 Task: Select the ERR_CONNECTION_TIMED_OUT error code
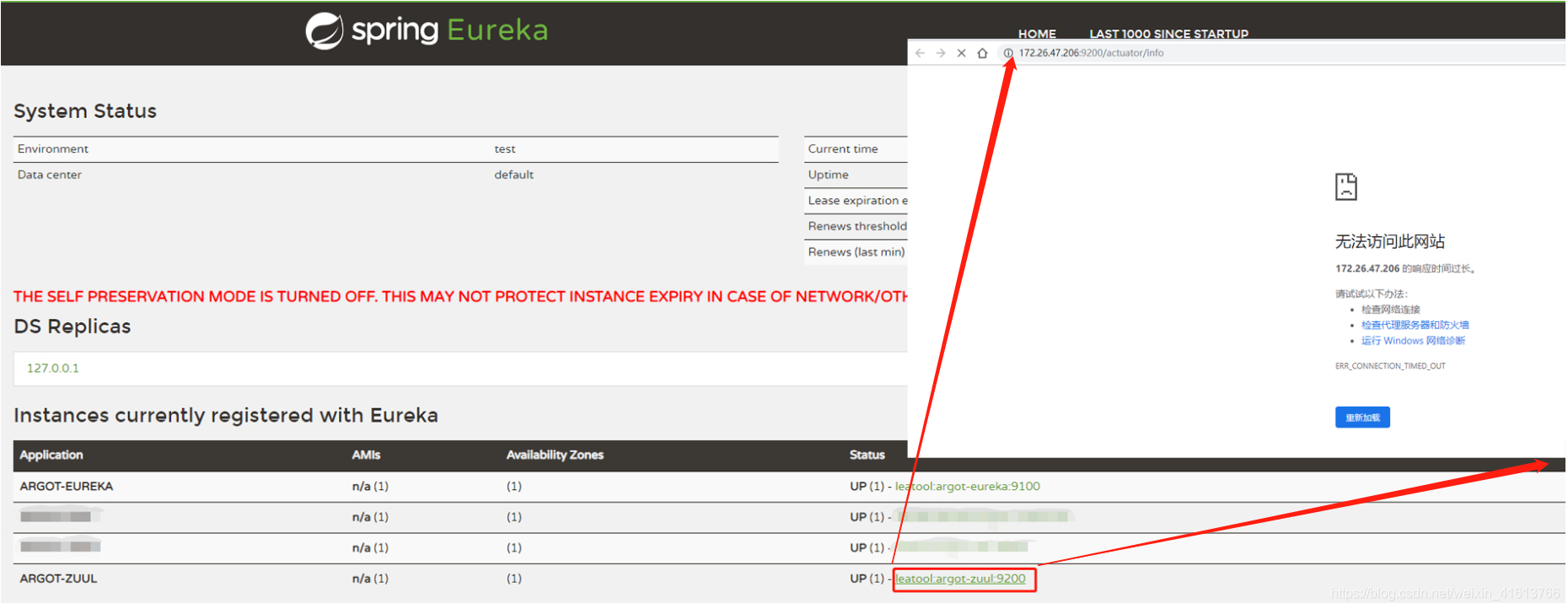tap(1389, 367)
